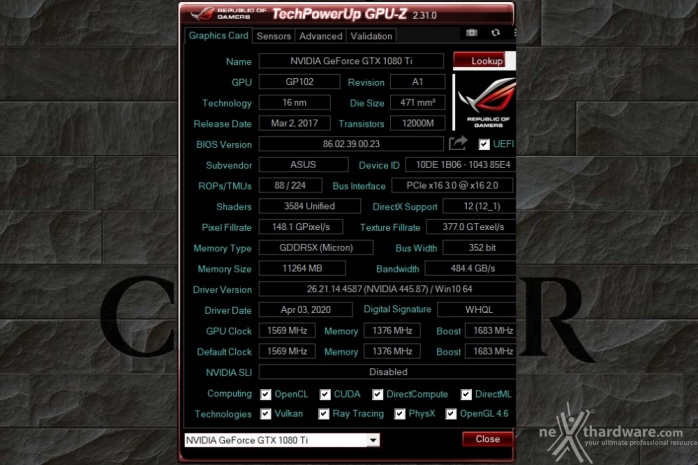Click the Digital Signature value WHQL
698x465 pixels.
pyautogui.click(x=477, y=310)
